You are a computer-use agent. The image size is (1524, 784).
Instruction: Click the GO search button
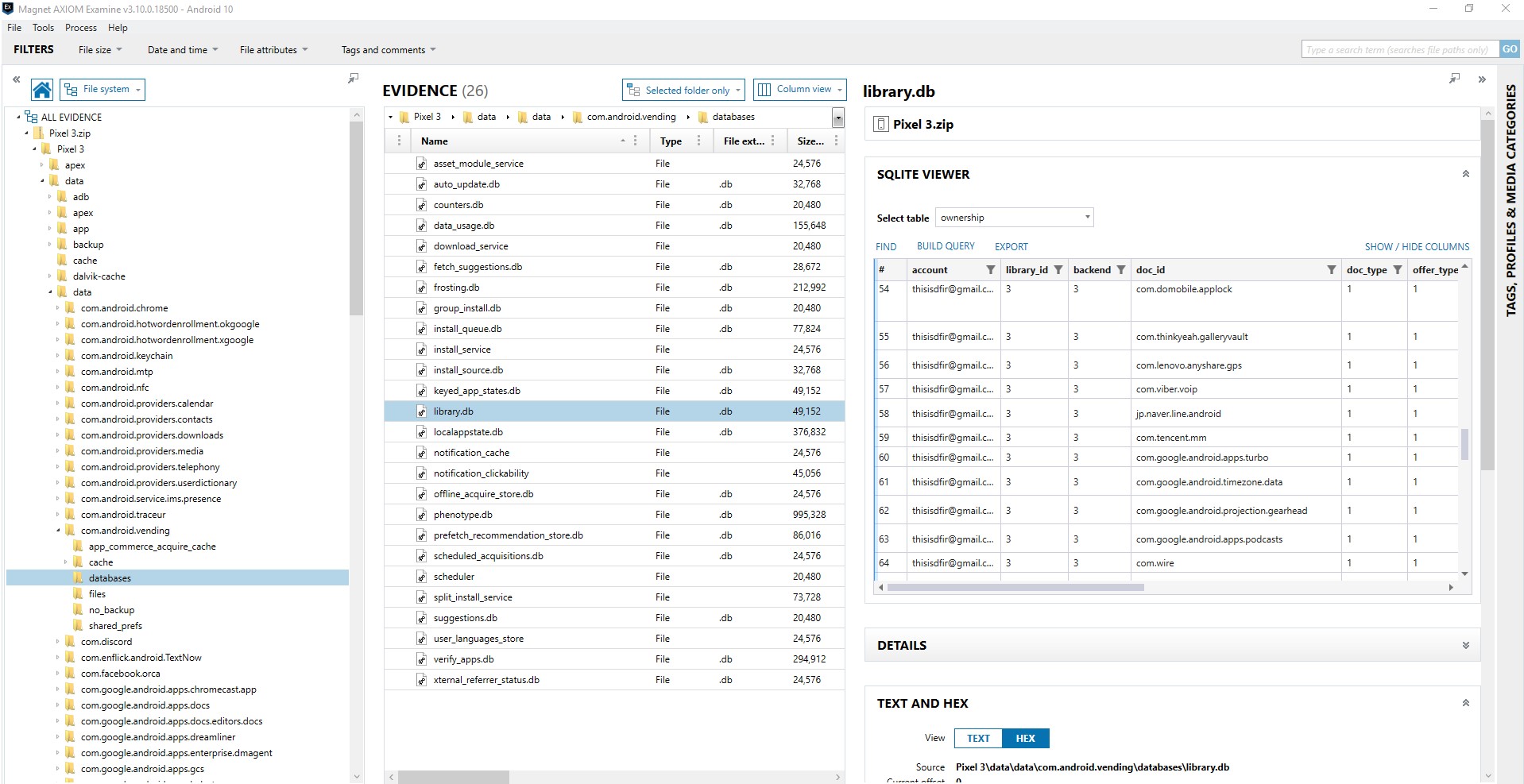coord(1509,49)
